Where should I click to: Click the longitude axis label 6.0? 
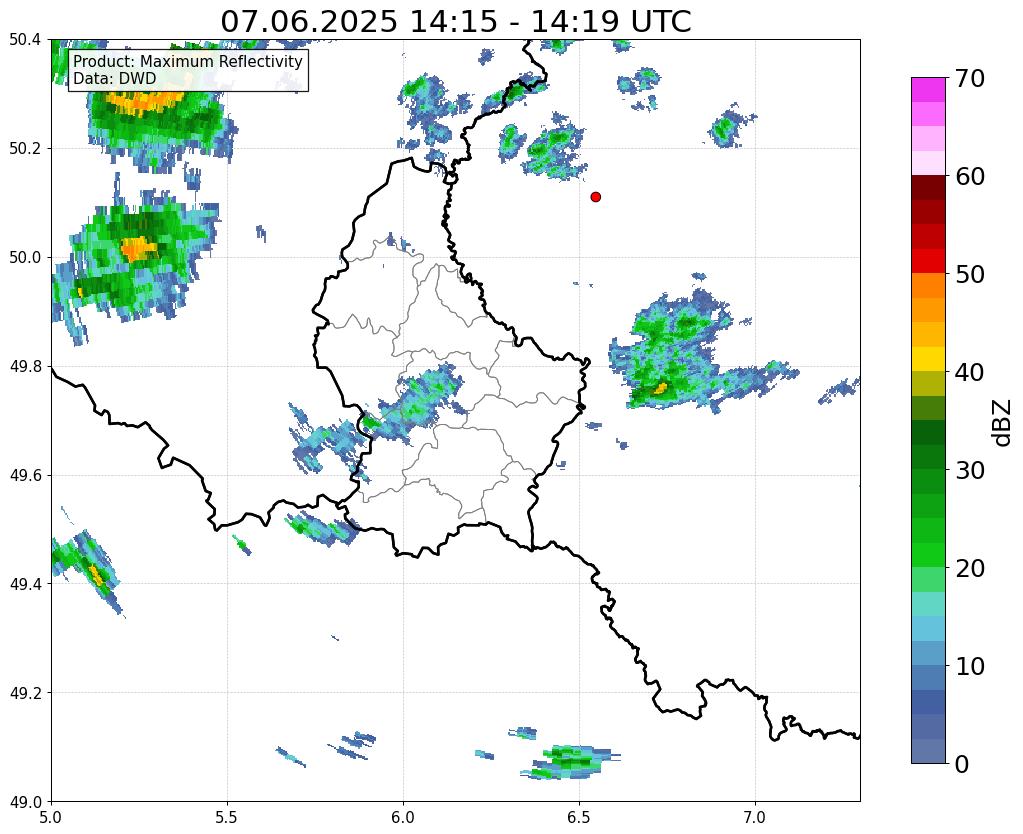coord(403,817)
